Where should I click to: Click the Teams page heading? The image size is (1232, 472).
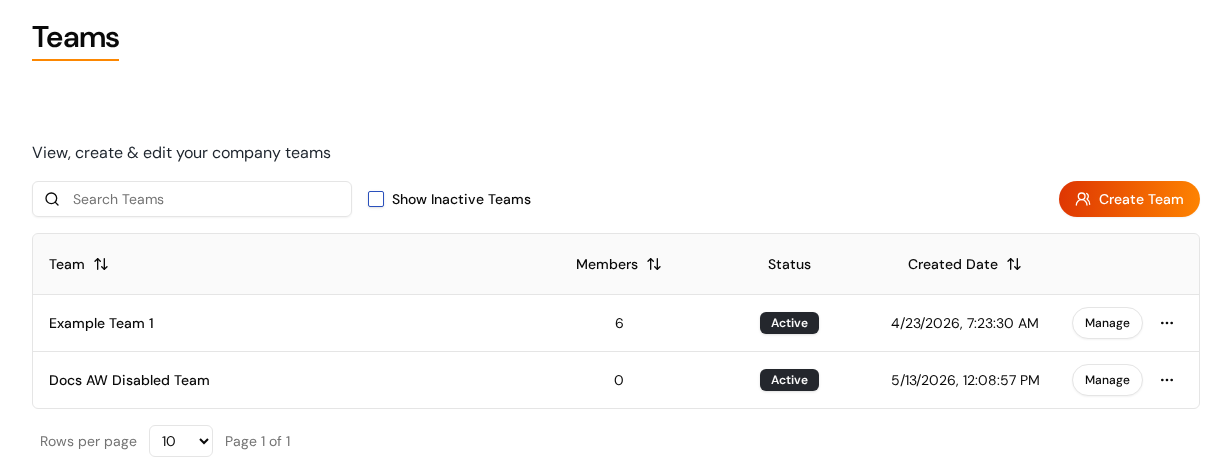(76, 37)
